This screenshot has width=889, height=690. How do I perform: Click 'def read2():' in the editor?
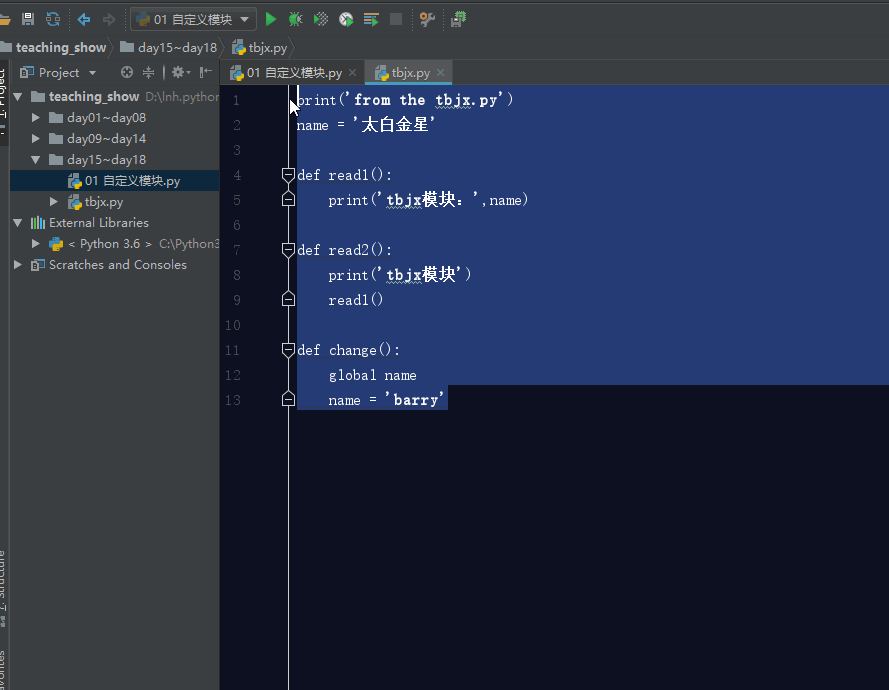344,250
